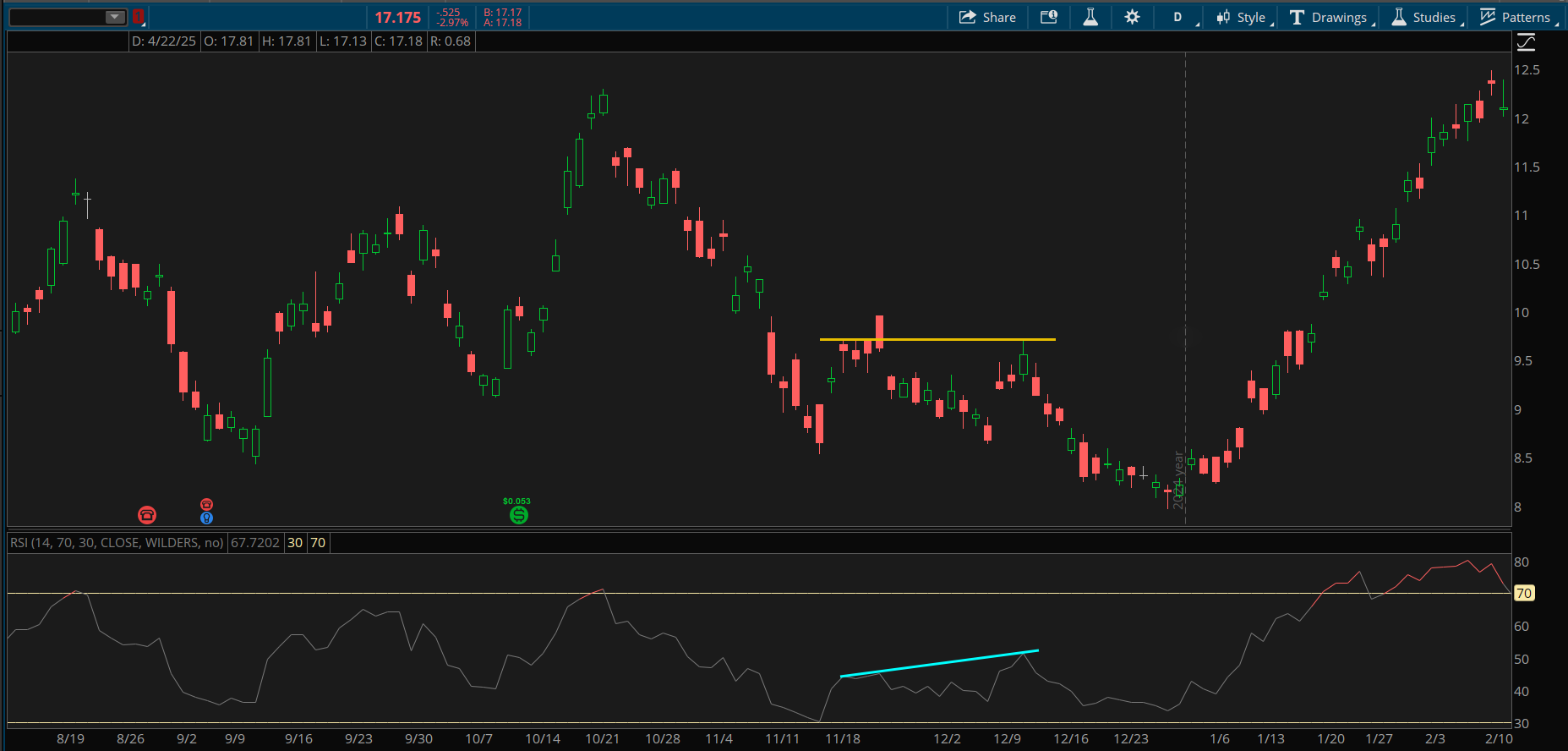Screen dimensions: 1568x751
Task: Open the Drawings menu
Action: click(x=1329, y=17)
